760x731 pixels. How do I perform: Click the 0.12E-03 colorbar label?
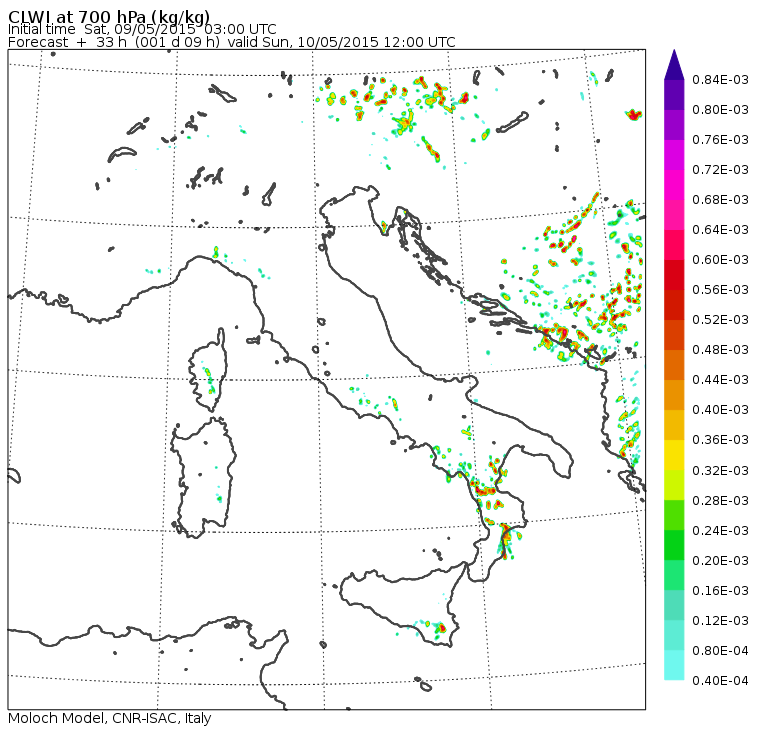(720, 621)
